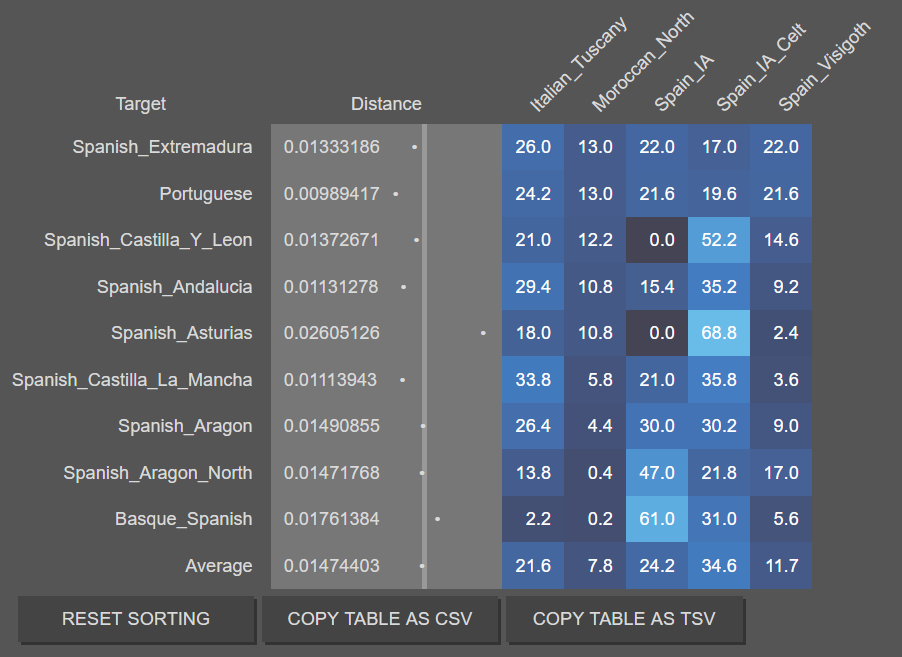The width and height of the screenshot is (902, 657).
Task: Click the 61.0 cell in Basque_Spanish row
Action: click(657, 519)
